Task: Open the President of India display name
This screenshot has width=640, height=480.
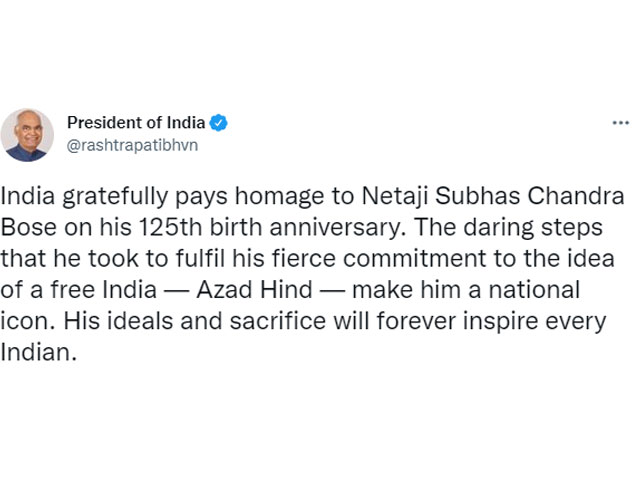Action: pos(136,122)
